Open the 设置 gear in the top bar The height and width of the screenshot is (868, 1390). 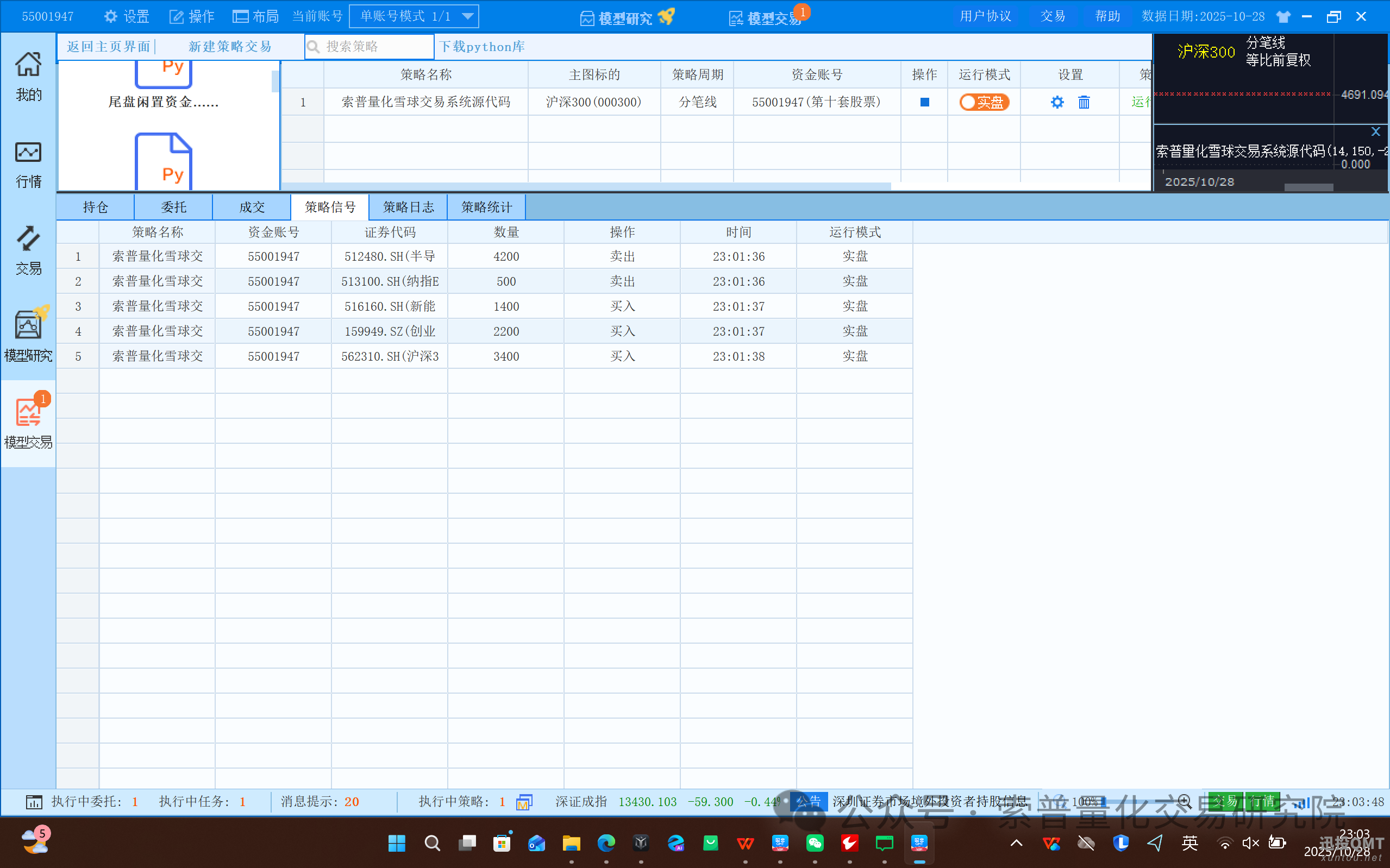[x=126, y=16]
